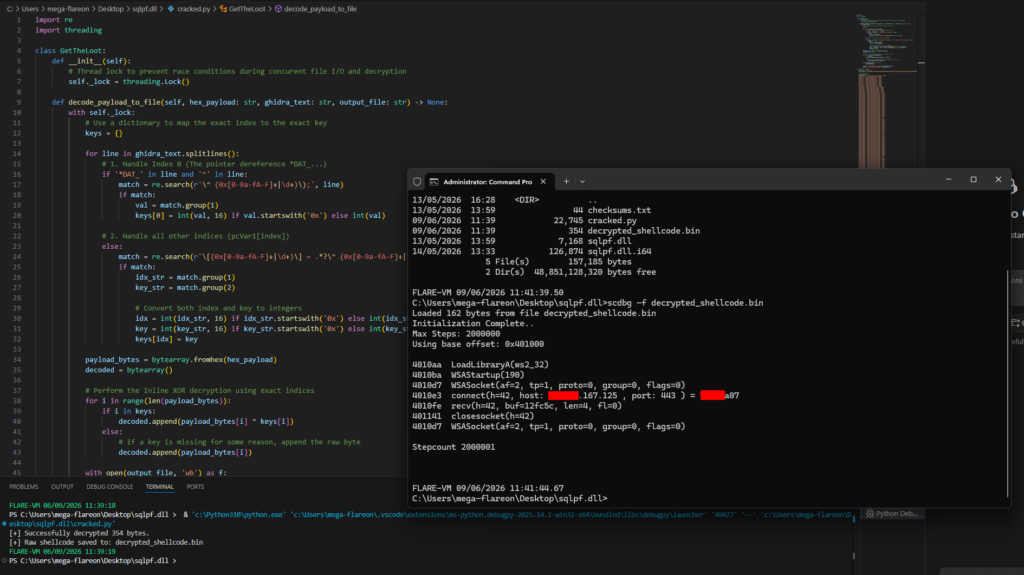1024x575 pixels.
Task: Click 'cracked.py' in the directory listing
Action: pyautogui.click(x=612, y=221)
